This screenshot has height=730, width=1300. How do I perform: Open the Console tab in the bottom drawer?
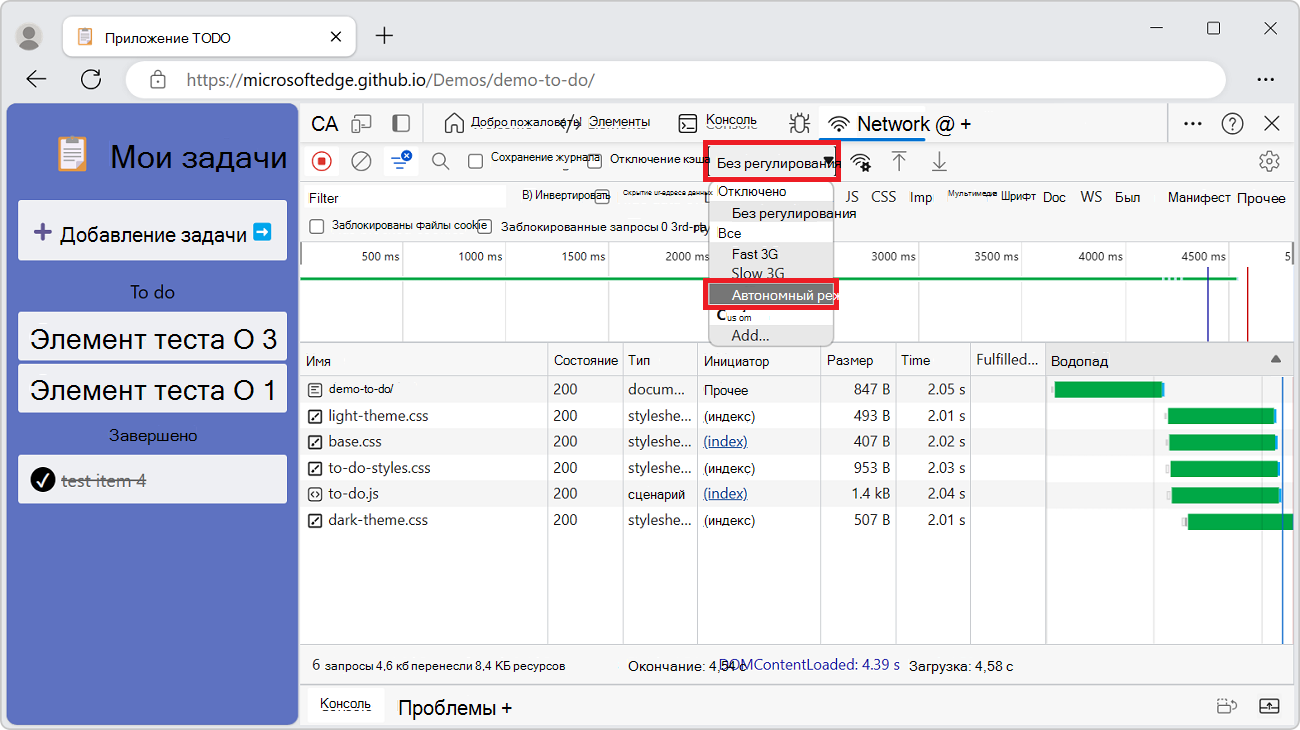(345, 705)
